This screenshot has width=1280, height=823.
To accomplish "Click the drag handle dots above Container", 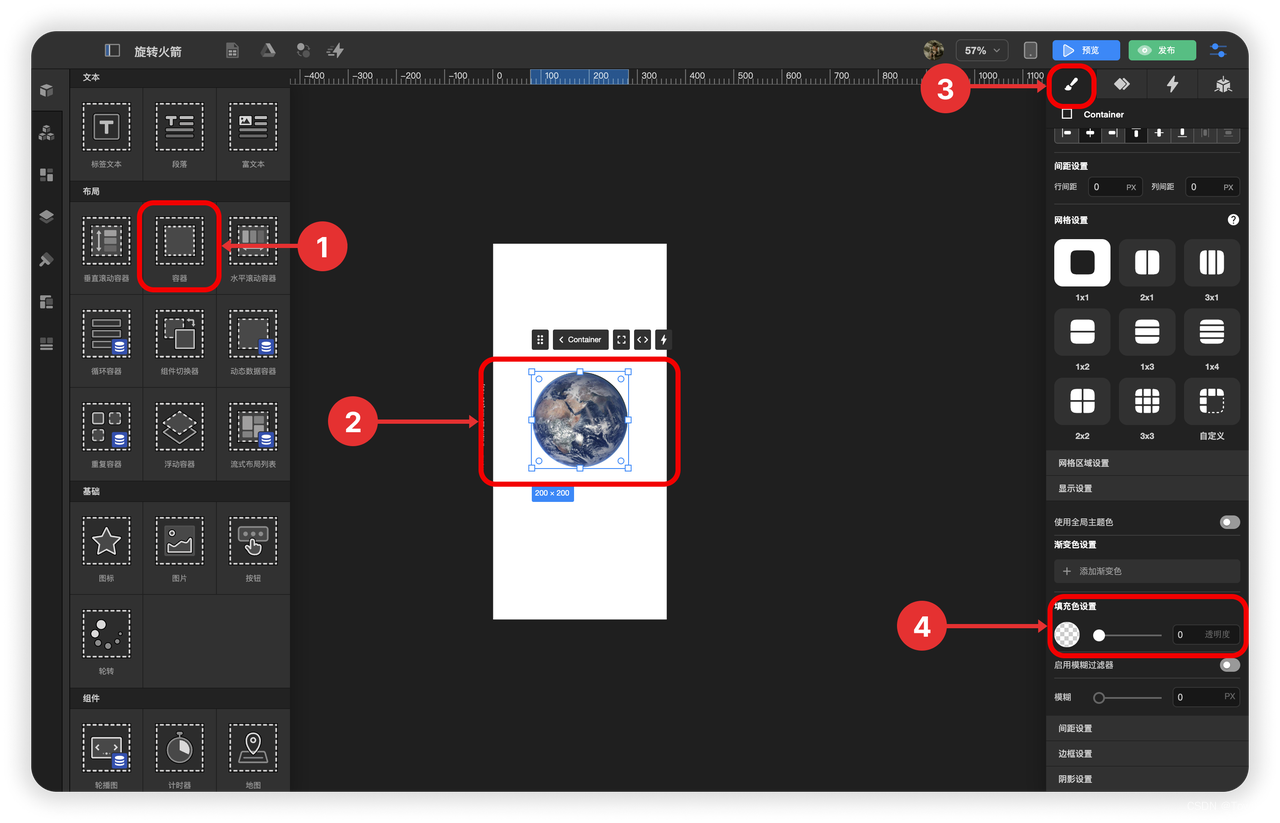I will tap(540, 339).
